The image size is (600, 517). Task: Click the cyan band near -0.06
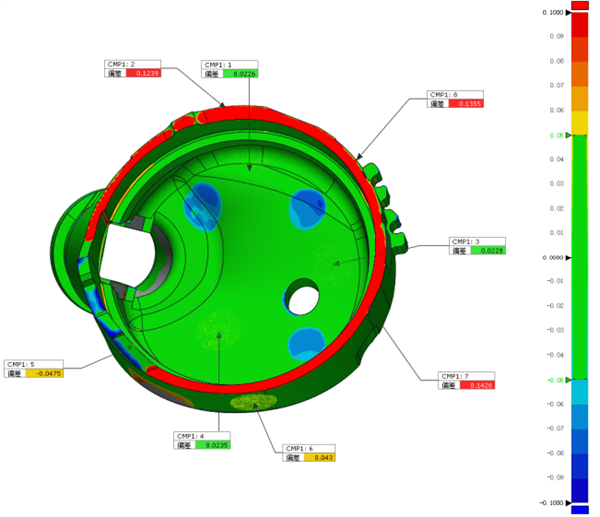pos(580,392)
